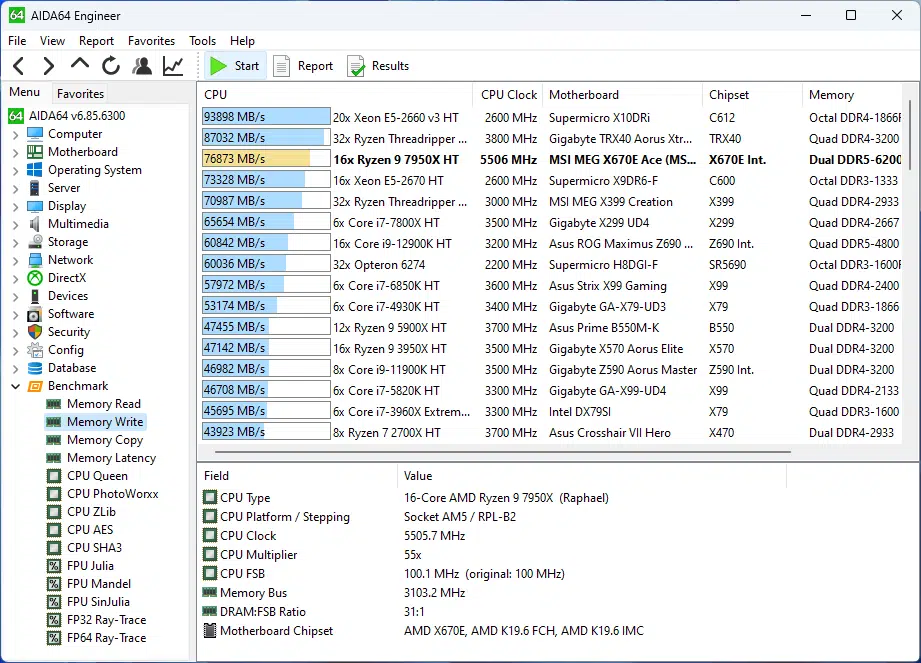921x663 pixels.
Task: Select the AIDA64 v6.85.6300 root icon
Action: tap(16, 116)
